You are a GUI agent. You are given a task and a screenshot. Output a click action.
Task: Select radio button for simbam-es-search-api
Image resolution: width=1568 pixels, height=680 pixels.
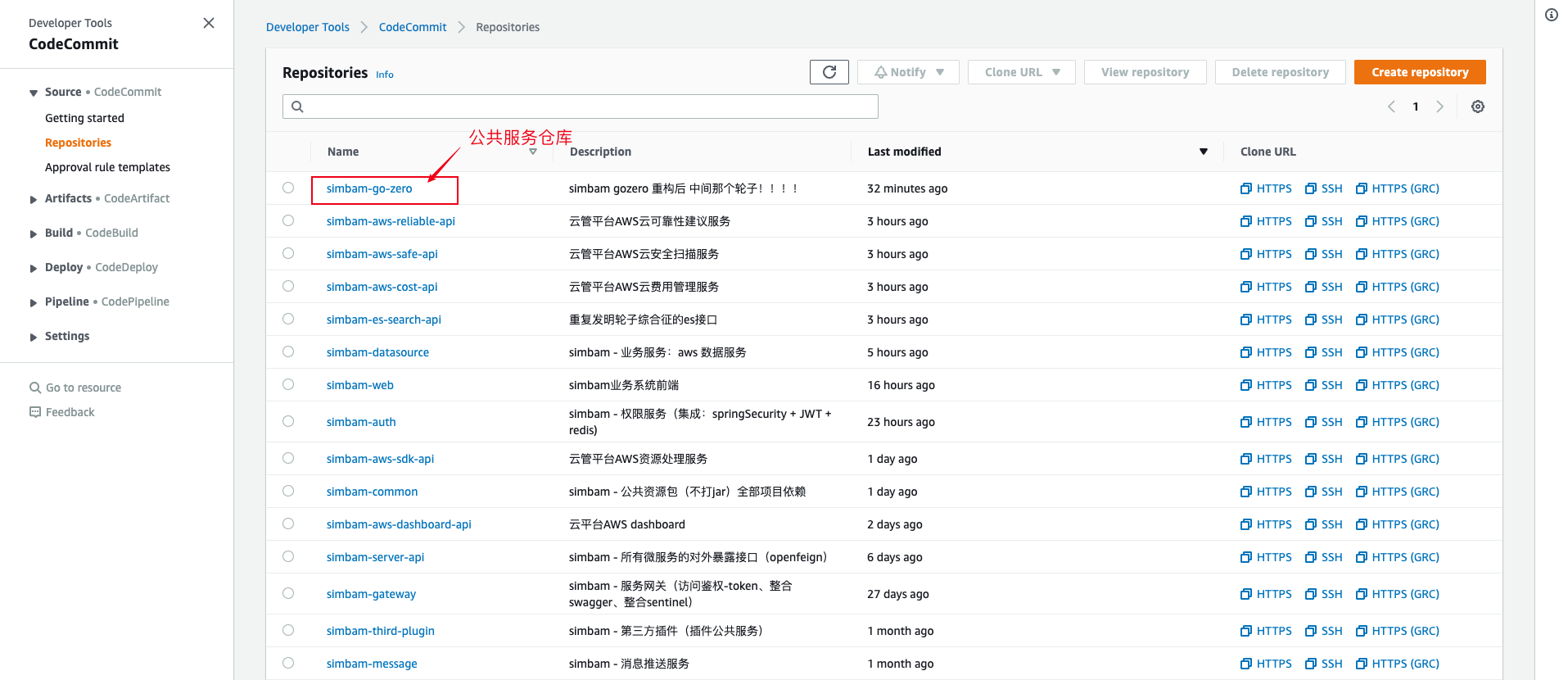click(288, 319)
